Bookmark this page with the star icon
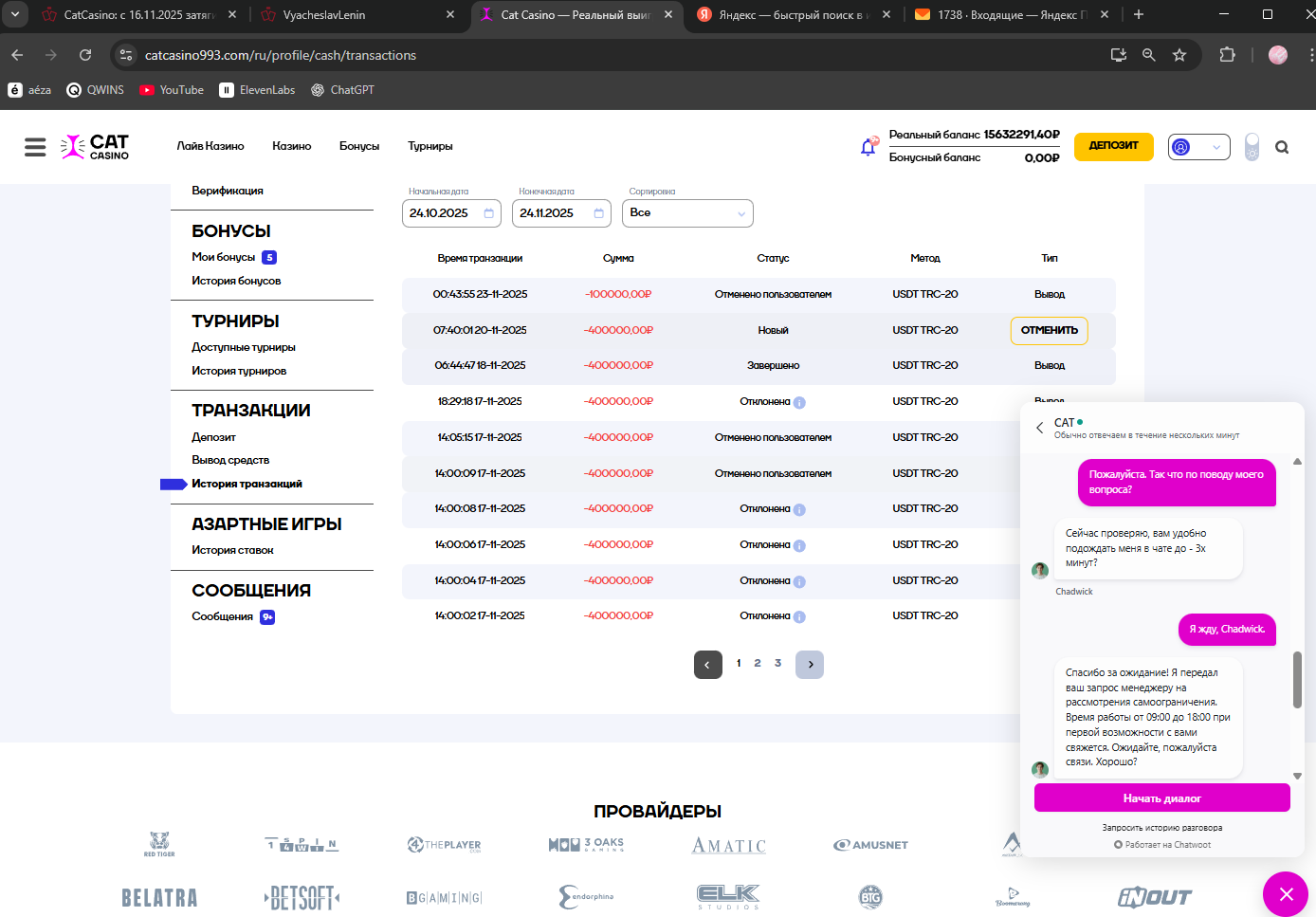1316x917 pixels. point(1179,55)
